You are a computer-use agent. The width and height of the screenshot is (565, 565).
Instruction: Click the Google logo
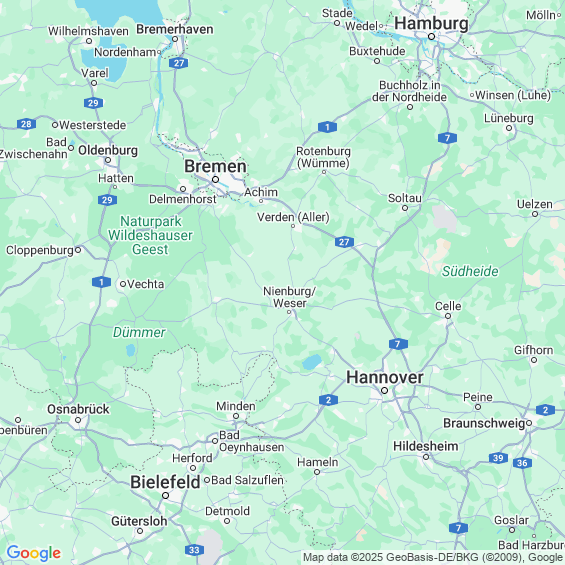point(34,553)
